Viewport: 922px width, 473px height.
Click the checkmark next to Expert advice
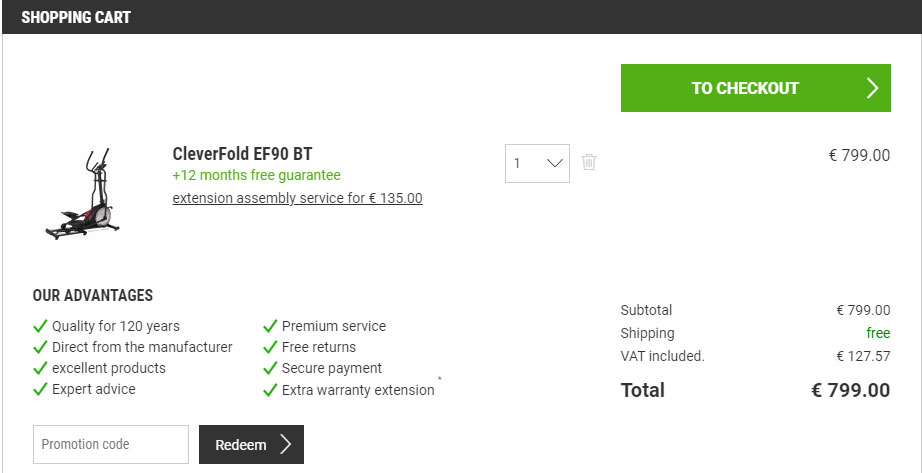click(40, 389)
